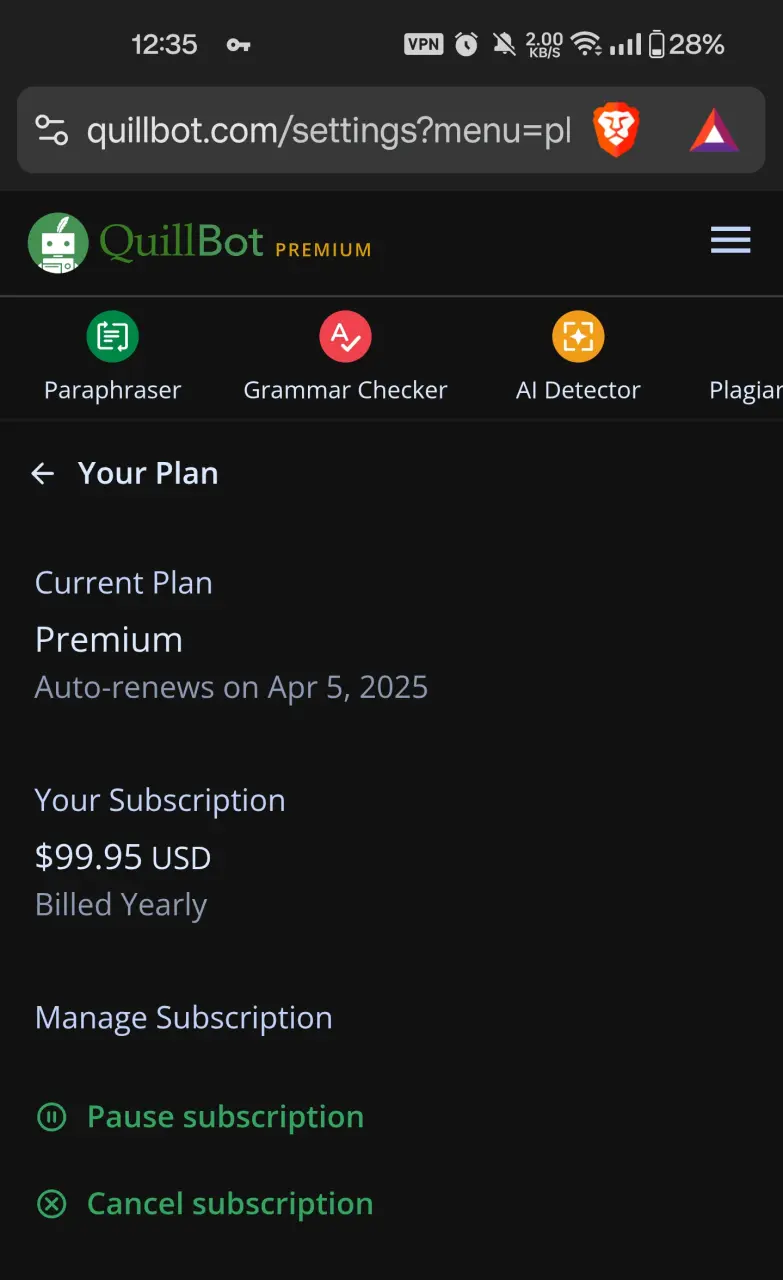Tap the URL address field

[x=328, y=131]
